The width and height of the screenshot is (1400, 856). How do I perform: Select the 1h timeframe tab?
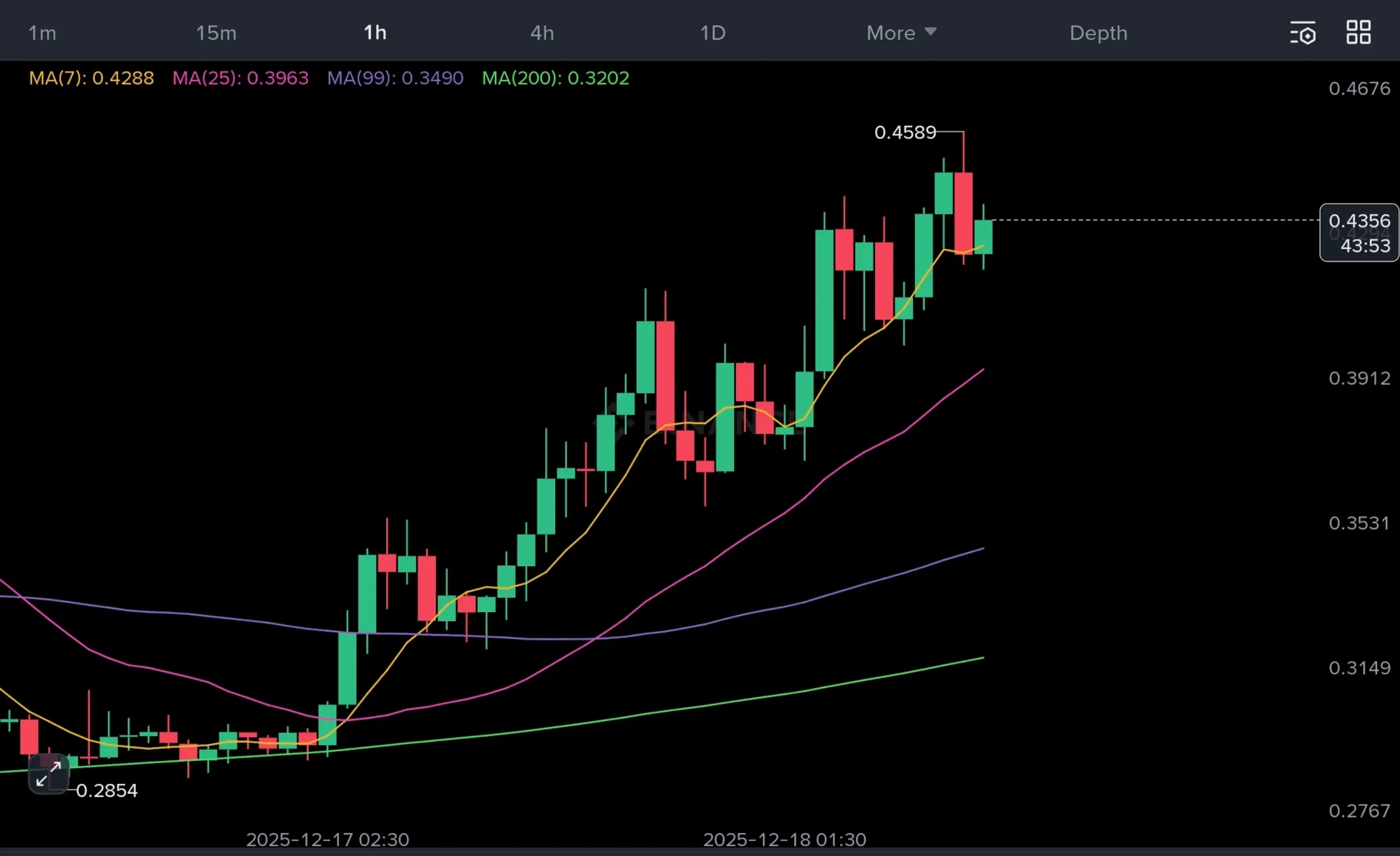coord(375,33)
